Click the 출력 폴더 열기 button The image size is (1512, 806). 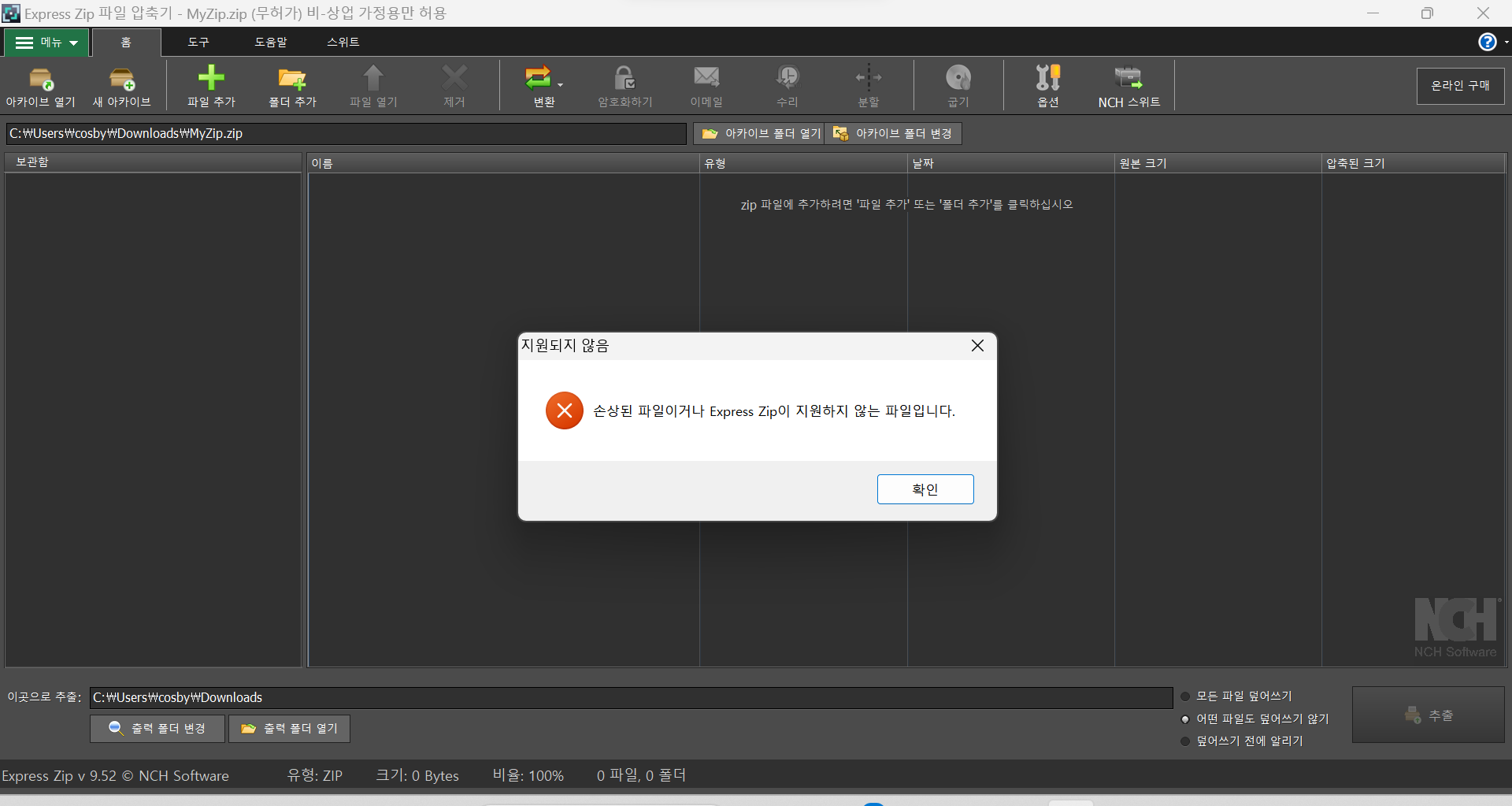pos(289,729)
